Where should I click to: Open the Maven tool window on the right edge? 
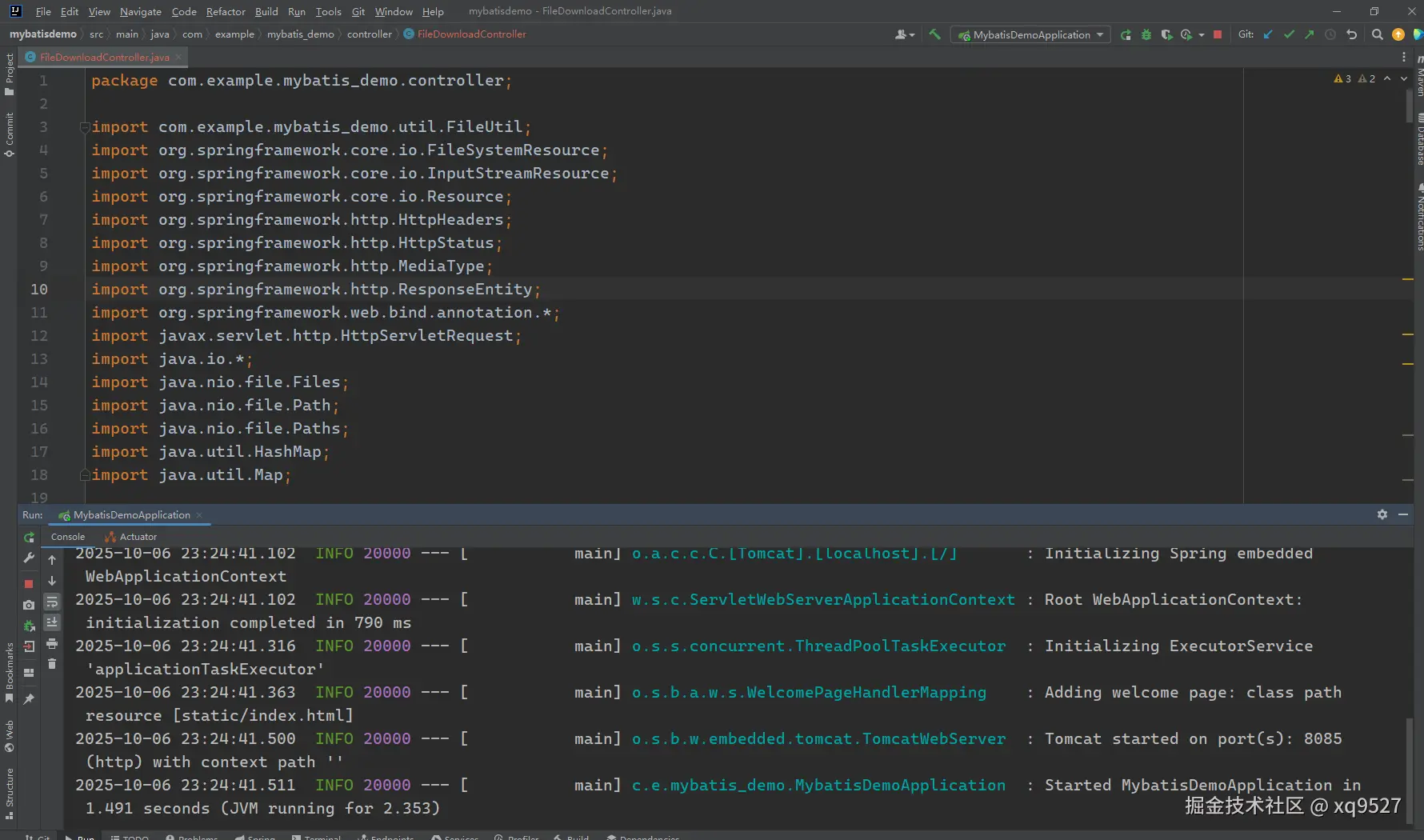pos(1419,78)
